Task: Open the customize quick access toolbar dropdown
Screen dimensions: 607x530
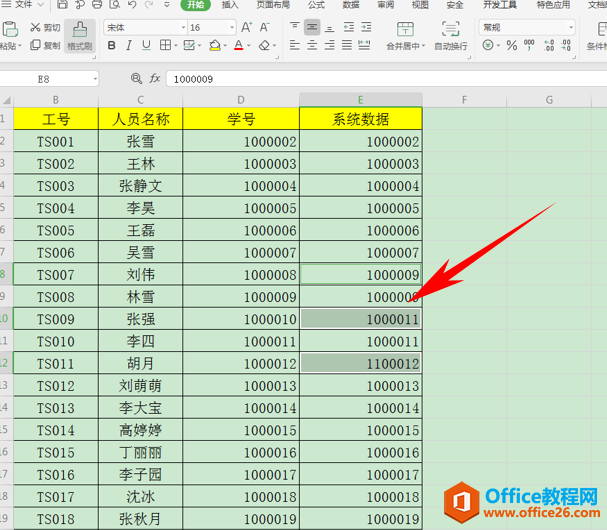Action: (x=167, y=5)
